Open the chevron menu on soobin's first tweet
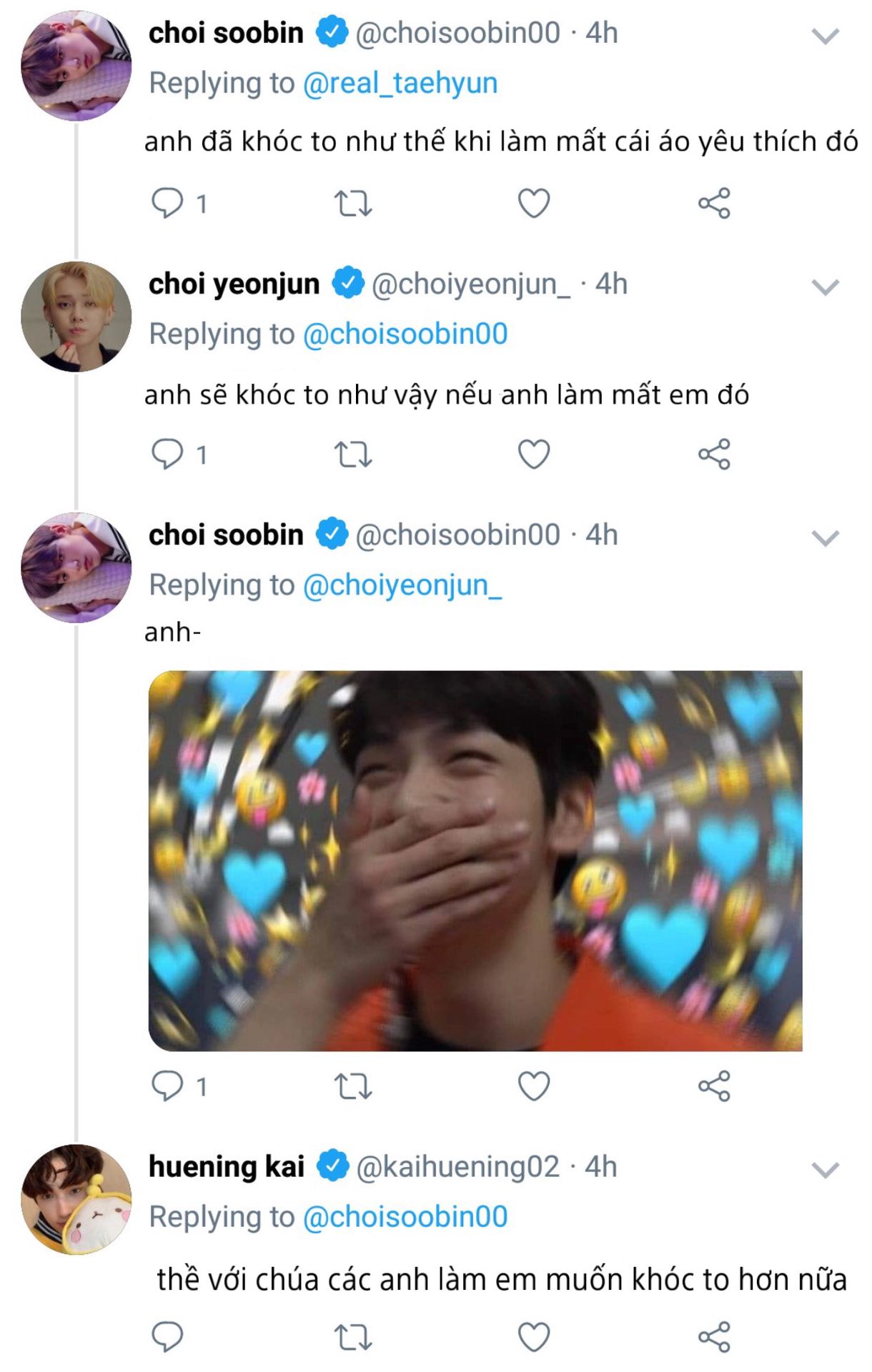 point(826,36)
